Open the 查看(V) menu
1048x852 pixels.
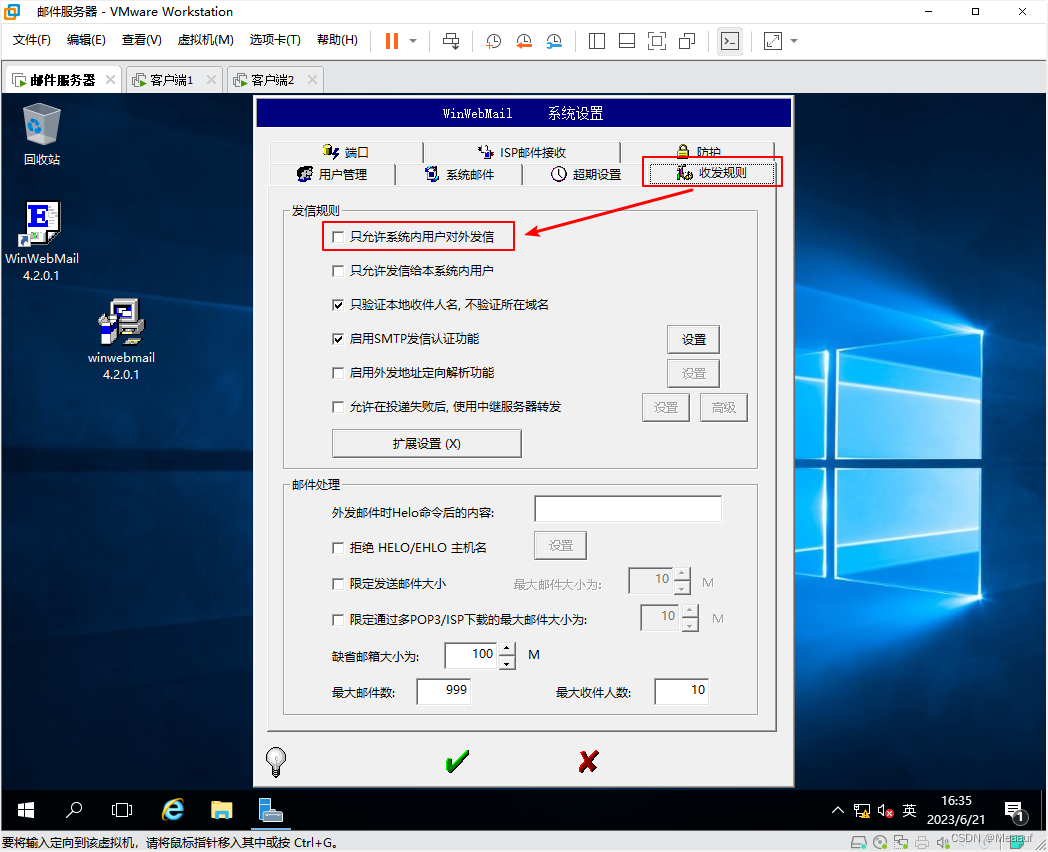click(142, 40)
